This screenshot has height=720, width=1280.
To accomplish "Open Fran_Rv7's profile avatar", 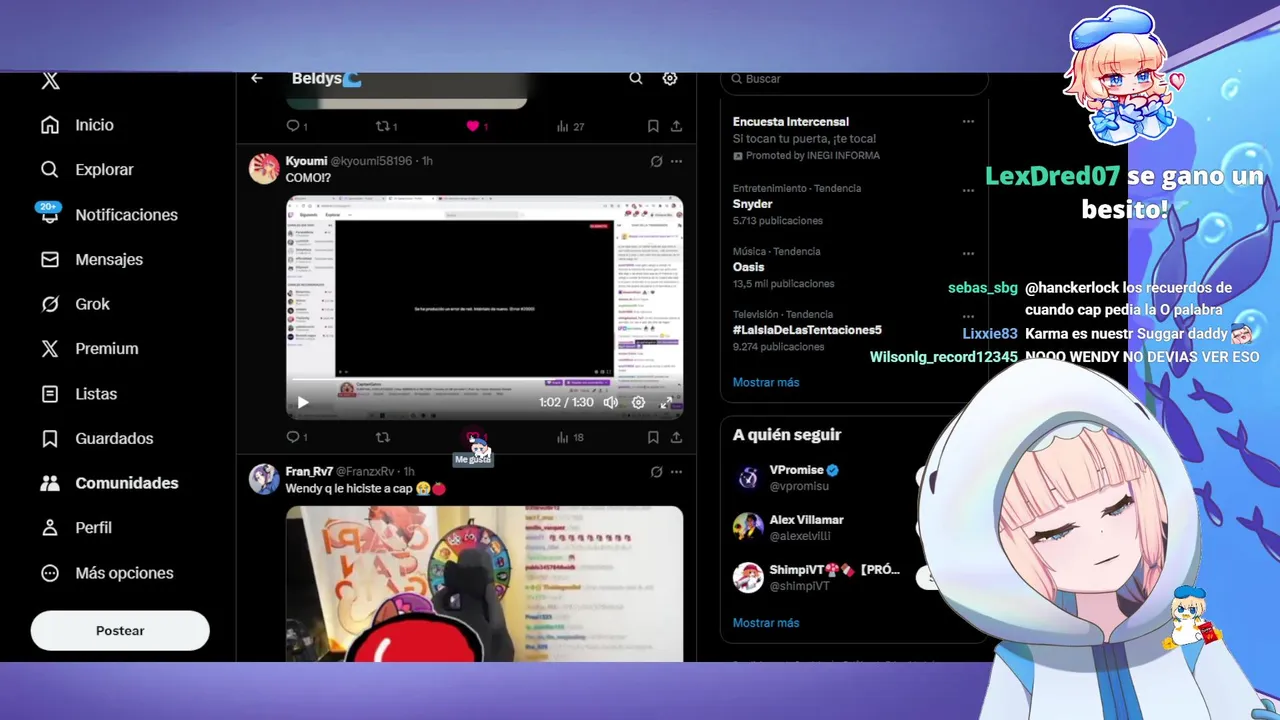I will 264,479.
